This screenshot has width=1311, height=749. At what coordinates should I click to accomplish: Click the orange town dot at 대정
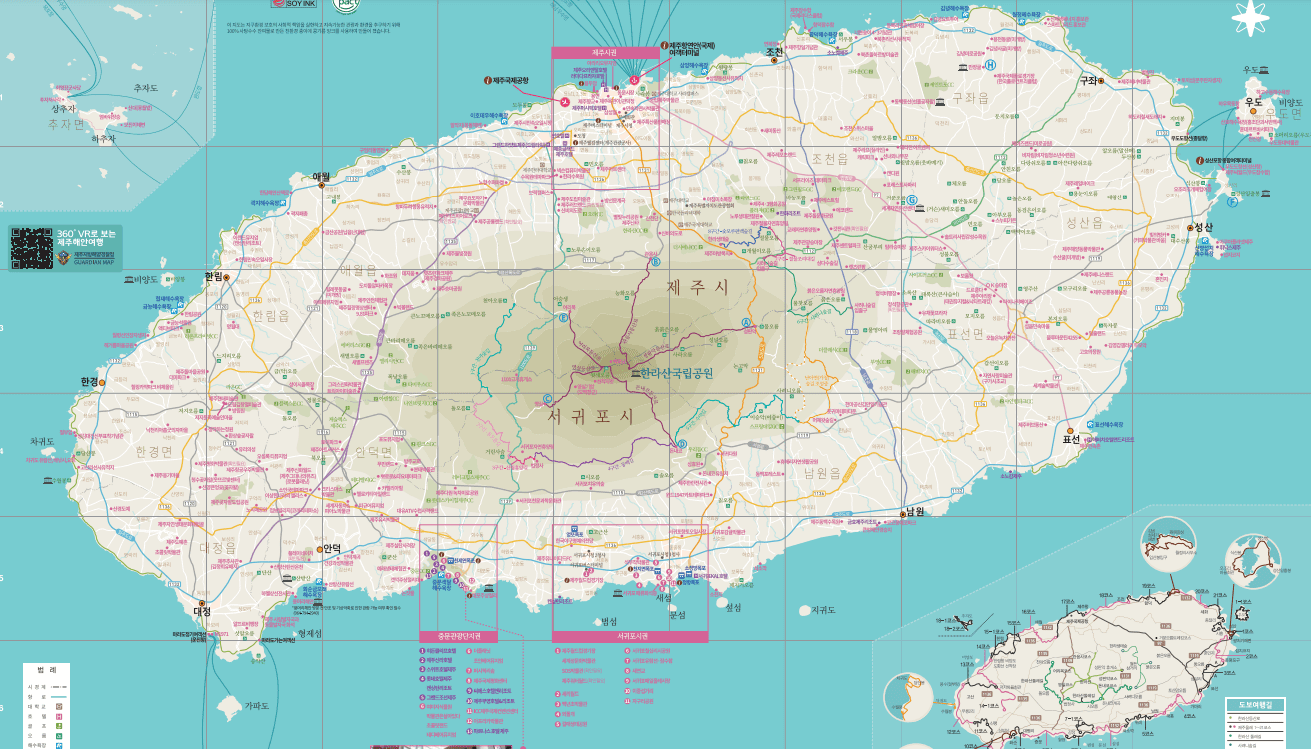click(x=204, y=603)
